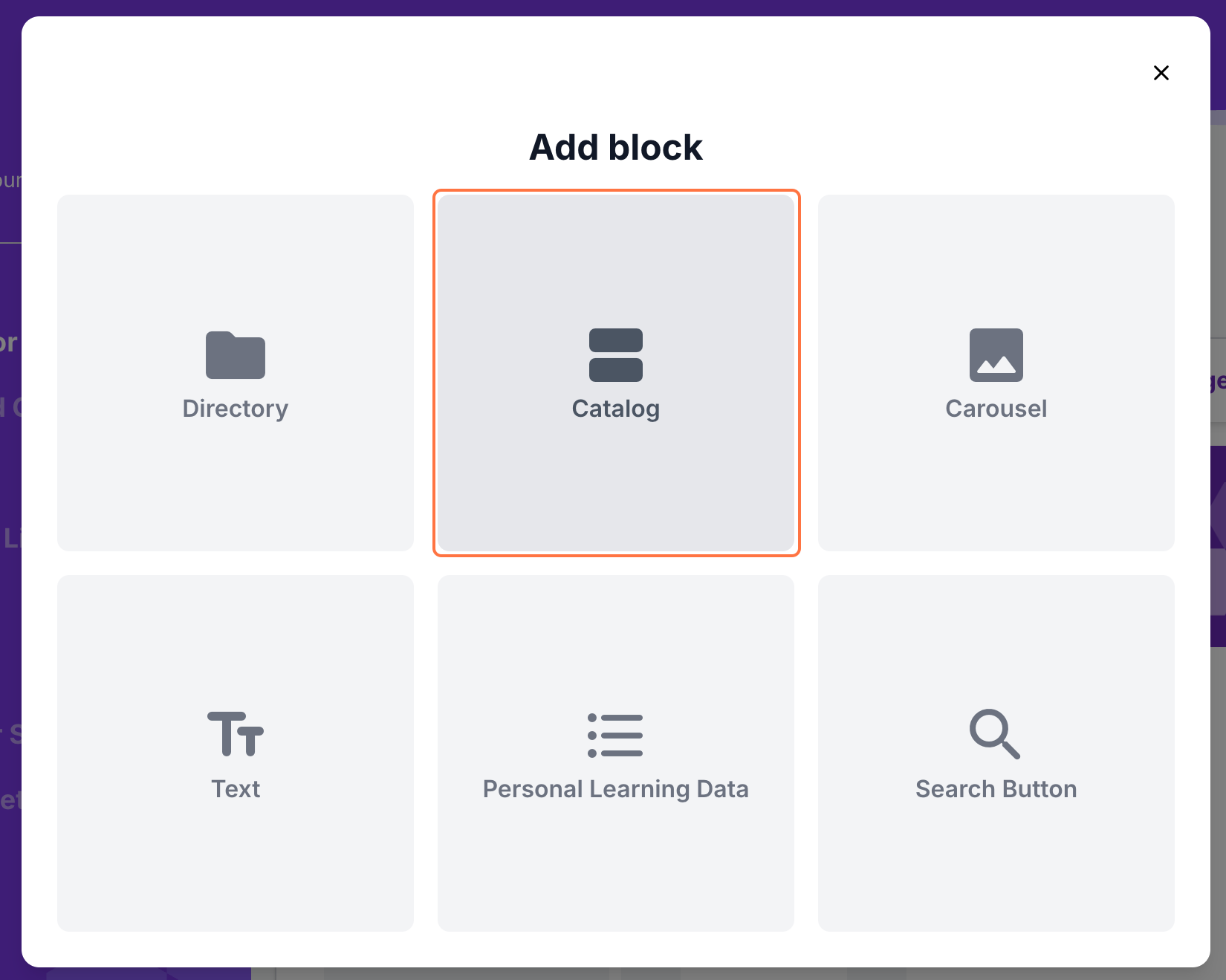Click the Catalog stacked-rows icon
The image size is (1226, 980).
click(616, 355)
